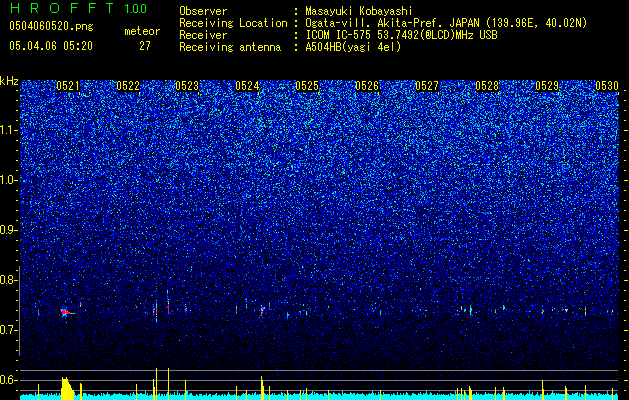Click the 'Receiver' field label
Screen dimensions: 629x400
coord(203,35)
